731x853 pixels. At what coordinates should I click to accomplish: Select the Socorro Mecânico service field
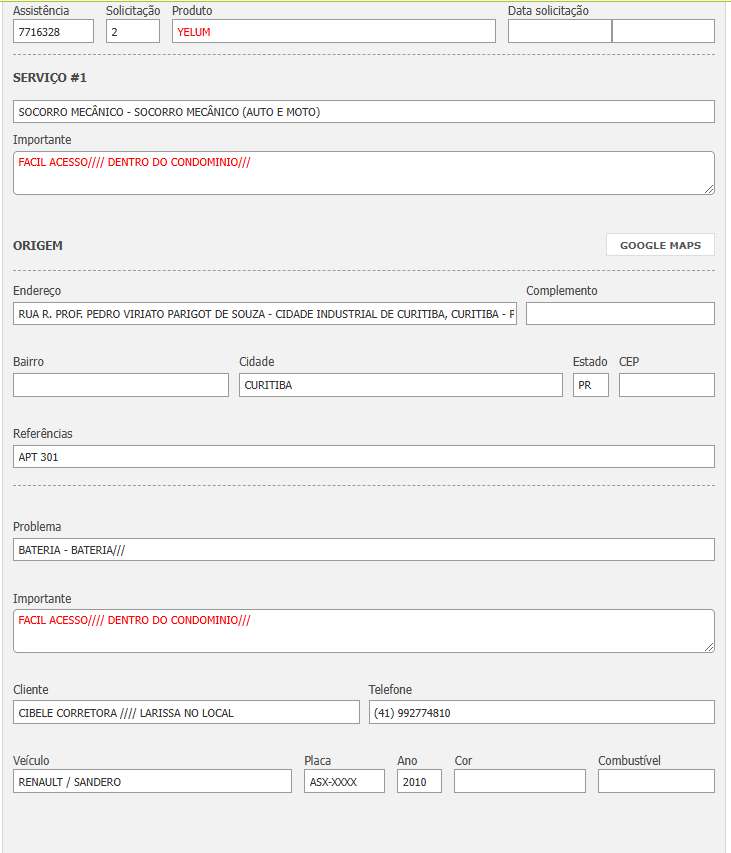point(363,112)
